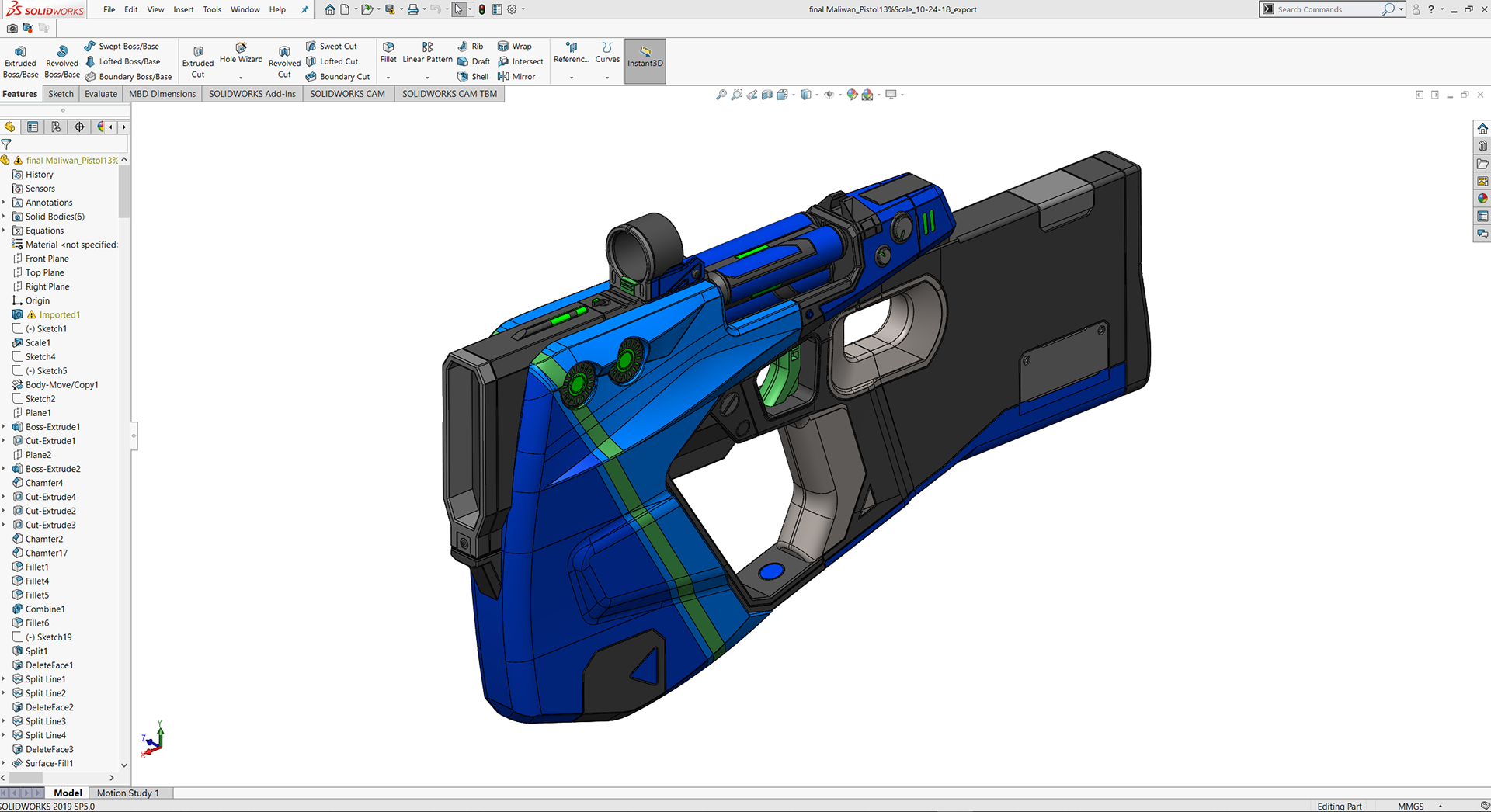
Task: Collapse the FeatureManager panel handle
Action: coord(134,435)
